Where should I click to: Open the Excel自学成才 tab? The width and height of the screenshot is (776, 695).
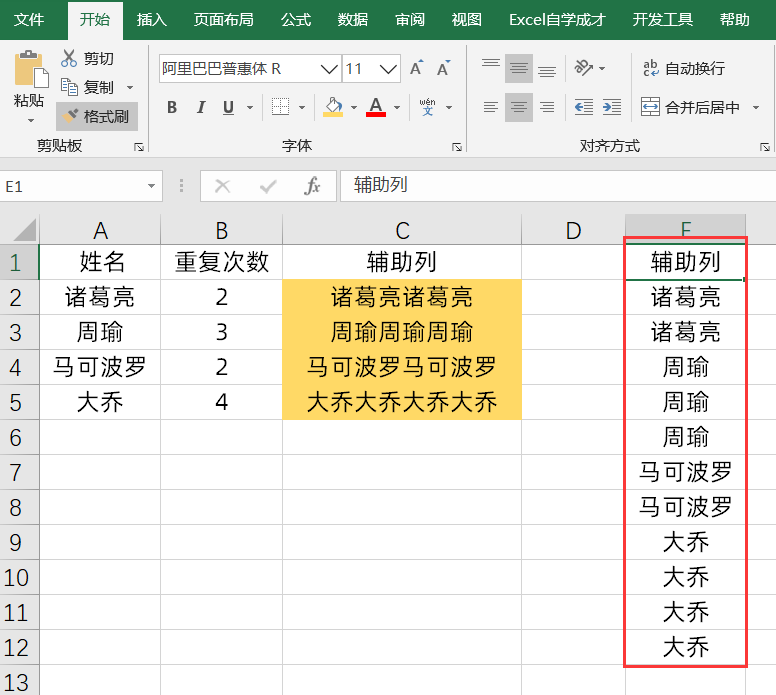557,20
